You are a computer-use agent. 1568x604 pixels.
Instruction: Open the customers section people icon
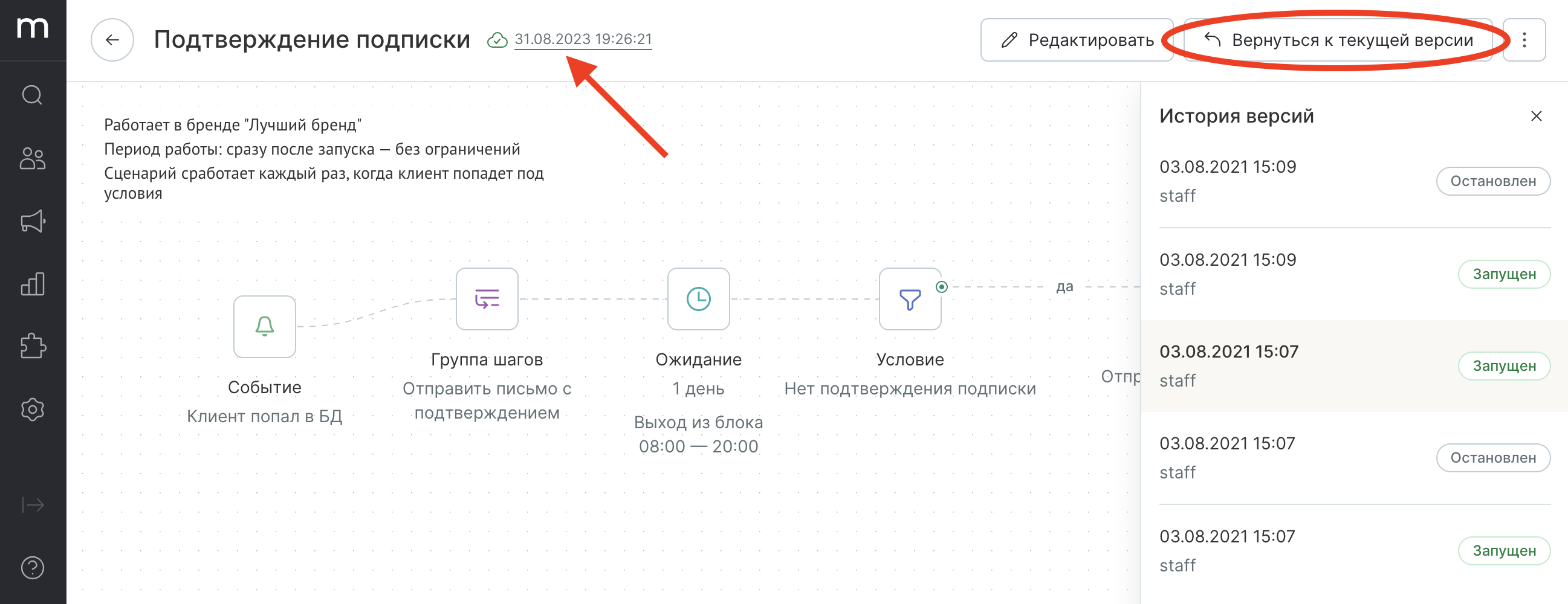(x=32, y=158)
